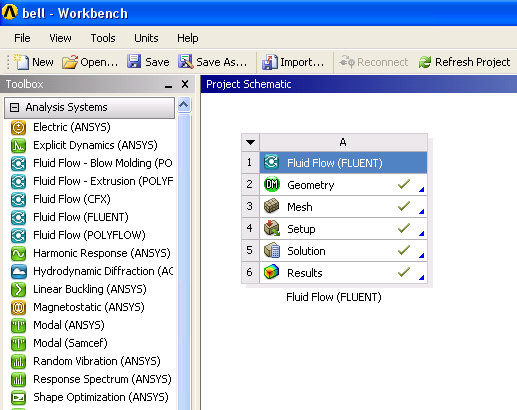Select the Solution text in row 5
The width and height of the screenshot is (517, 410).
click(x=306, y=251)
